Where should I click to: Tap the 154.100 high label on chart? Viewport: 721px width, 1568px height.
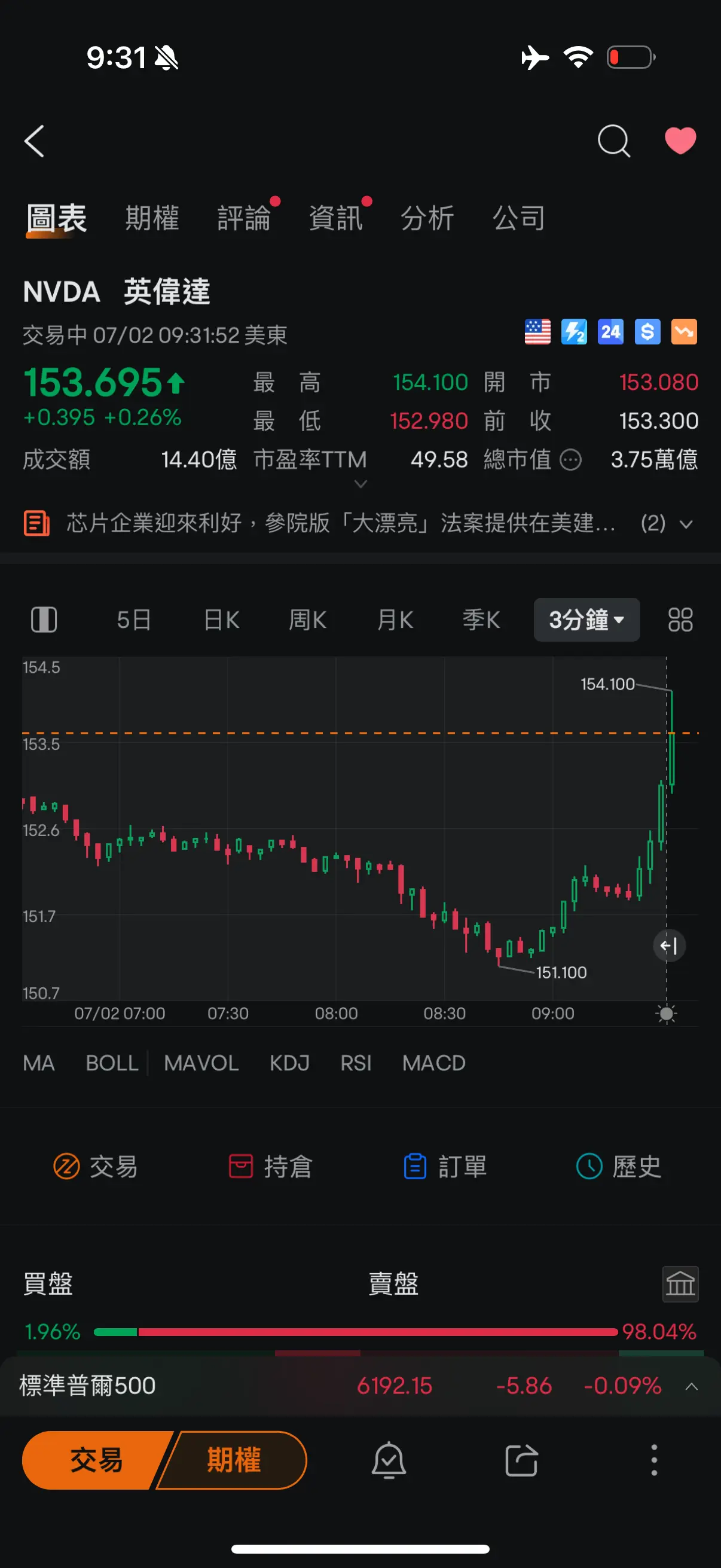click(x=607, y=684)
